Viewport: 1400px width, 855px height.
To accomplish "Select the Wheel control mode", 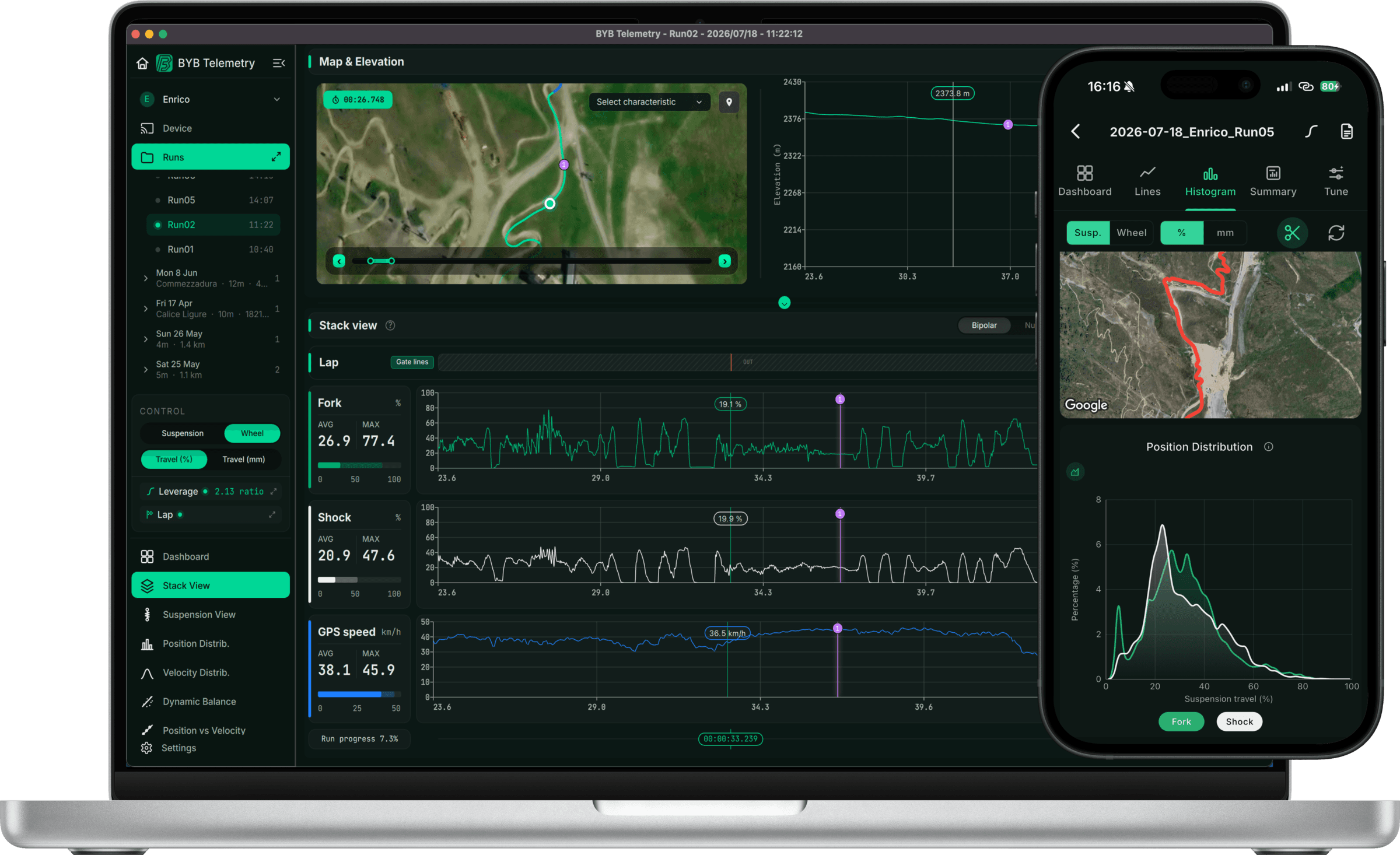I will coord(252,433).
